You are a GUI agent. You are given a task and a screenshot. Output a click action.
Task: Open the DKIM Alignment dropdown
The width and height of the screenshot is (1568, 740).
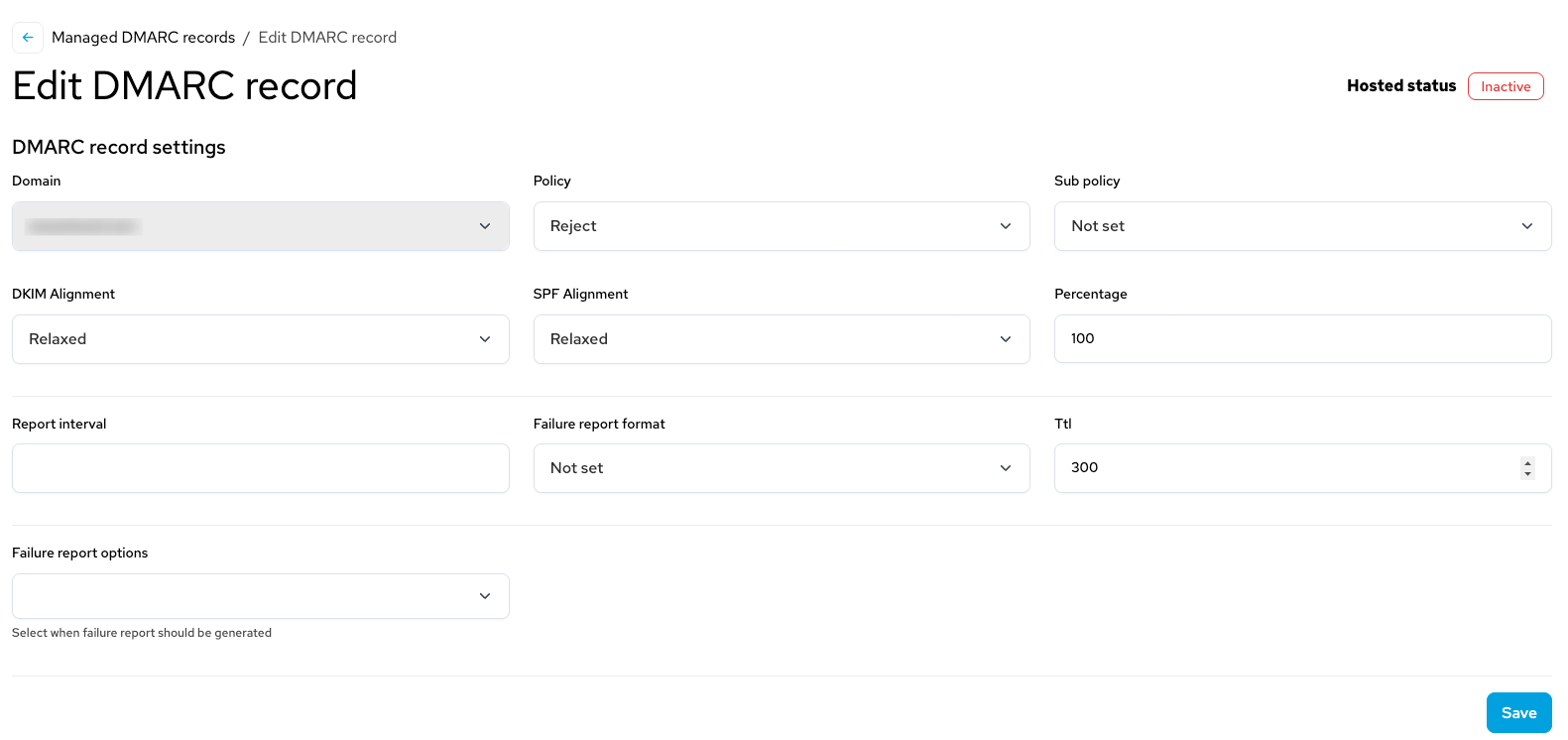pyautogui.click(x=261, y=339)
